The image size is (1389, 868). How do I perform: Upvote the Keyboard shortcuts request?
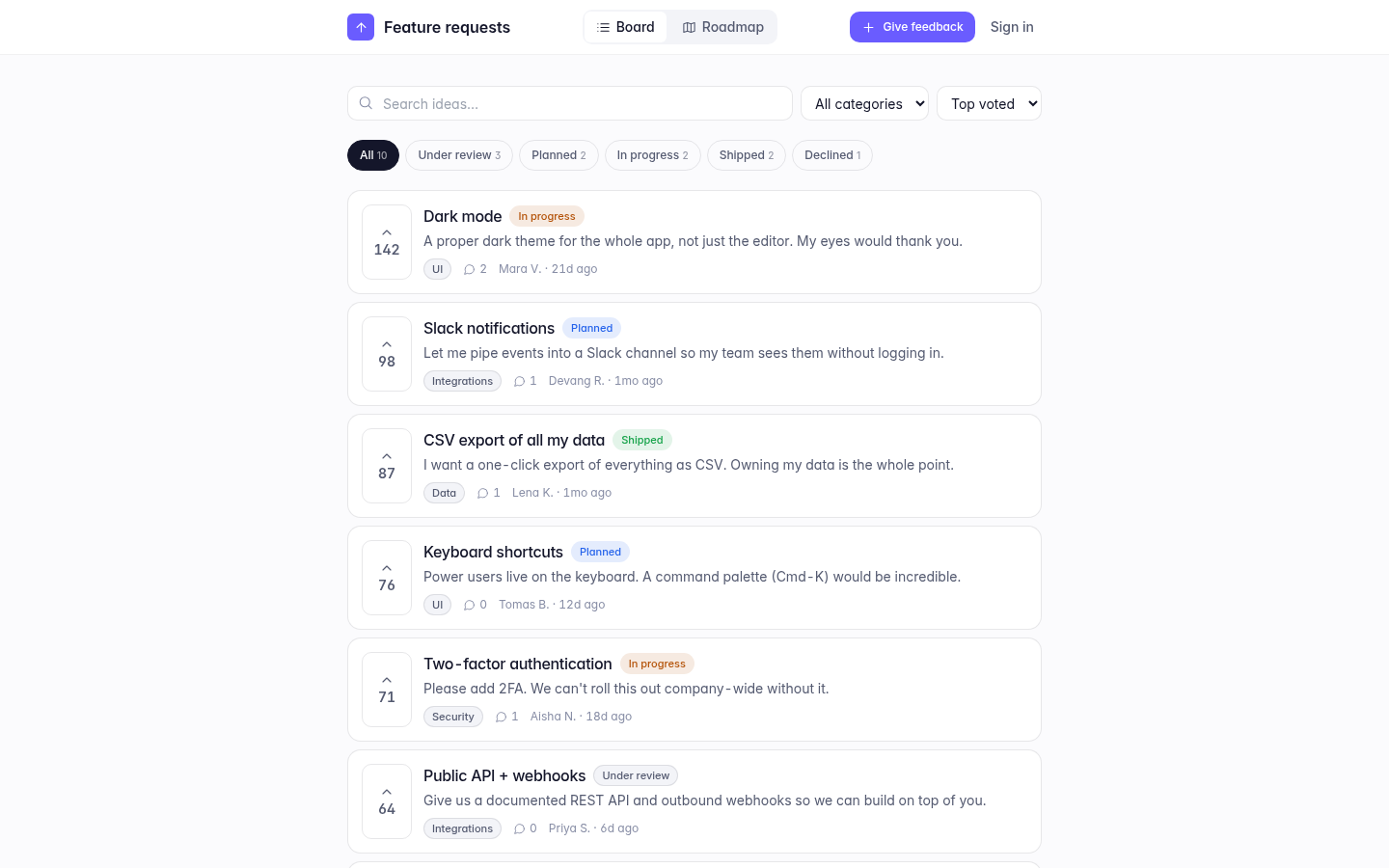(387, 578)
